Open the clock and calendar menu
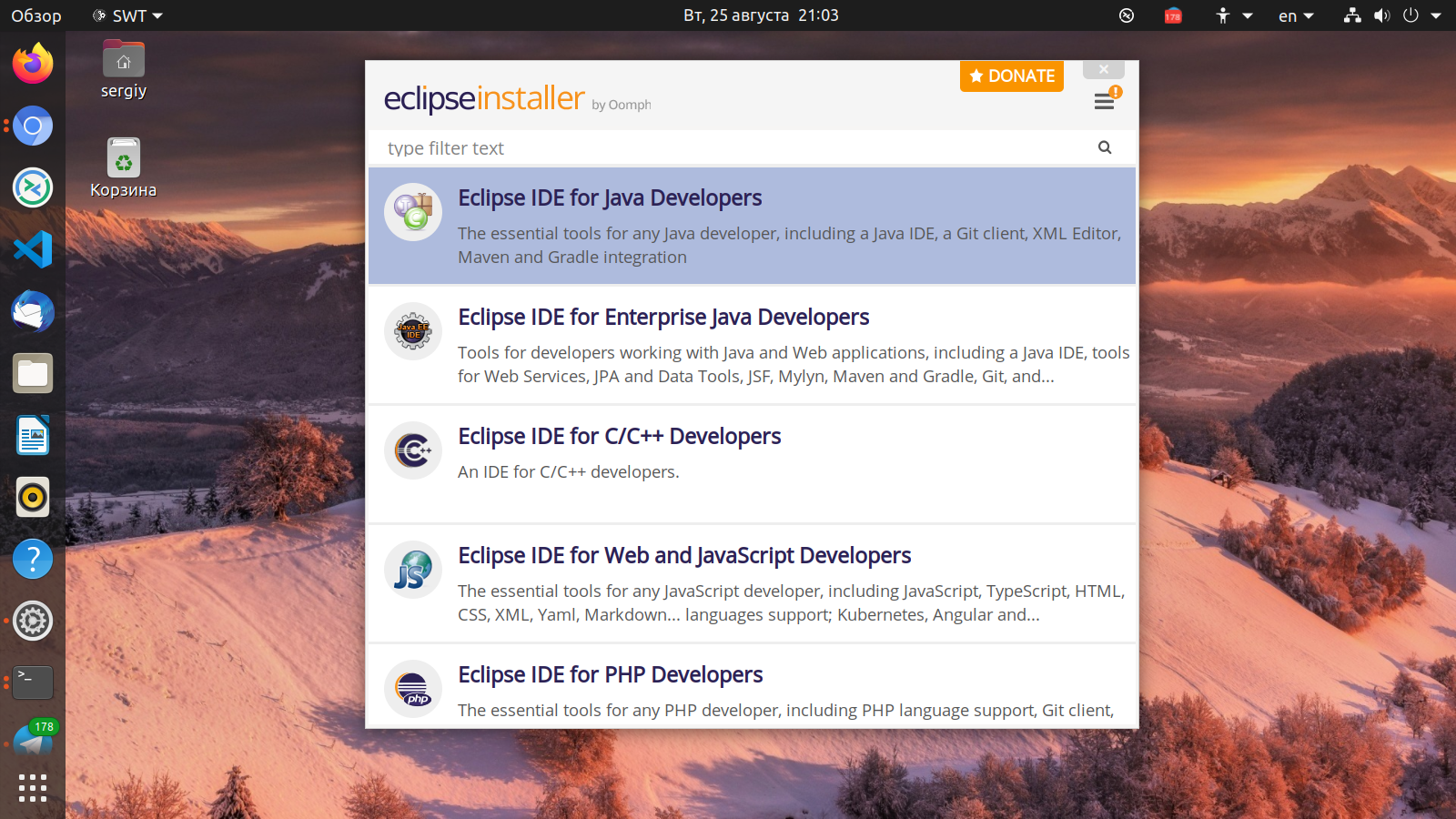The width and height of the screenshot is (1456, 819). [x=761, y=15]
